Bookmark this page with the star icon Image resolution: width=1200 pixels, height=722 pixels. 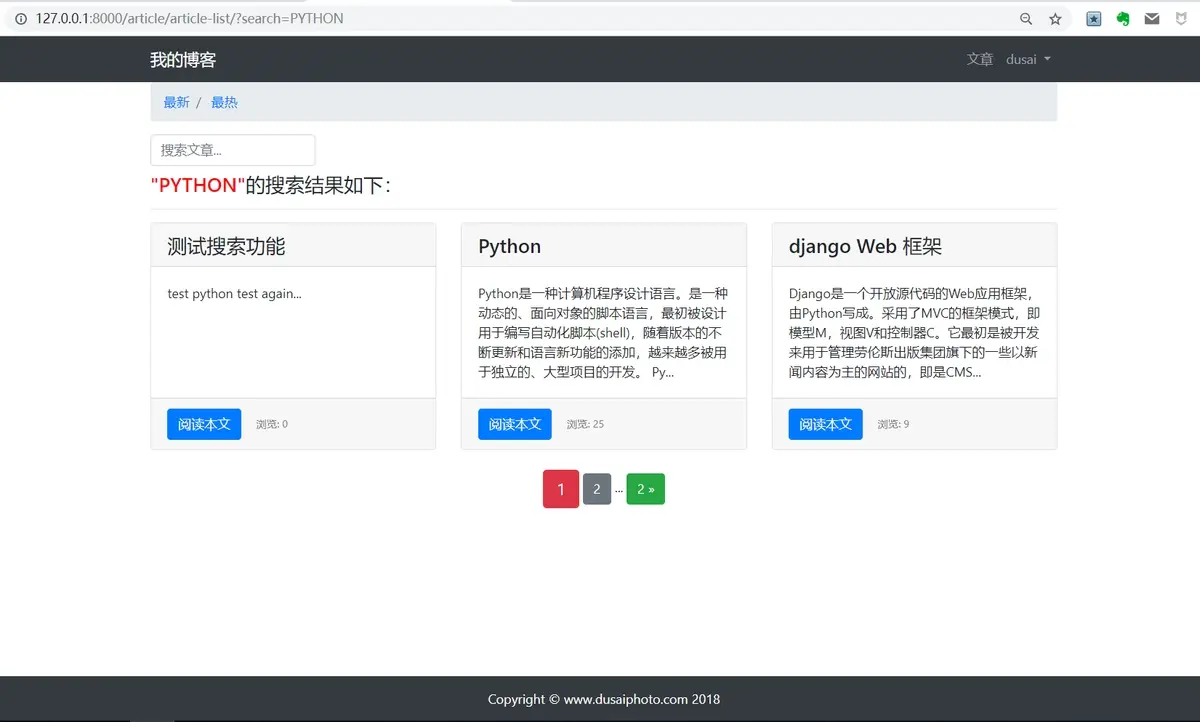[1055, 18]
